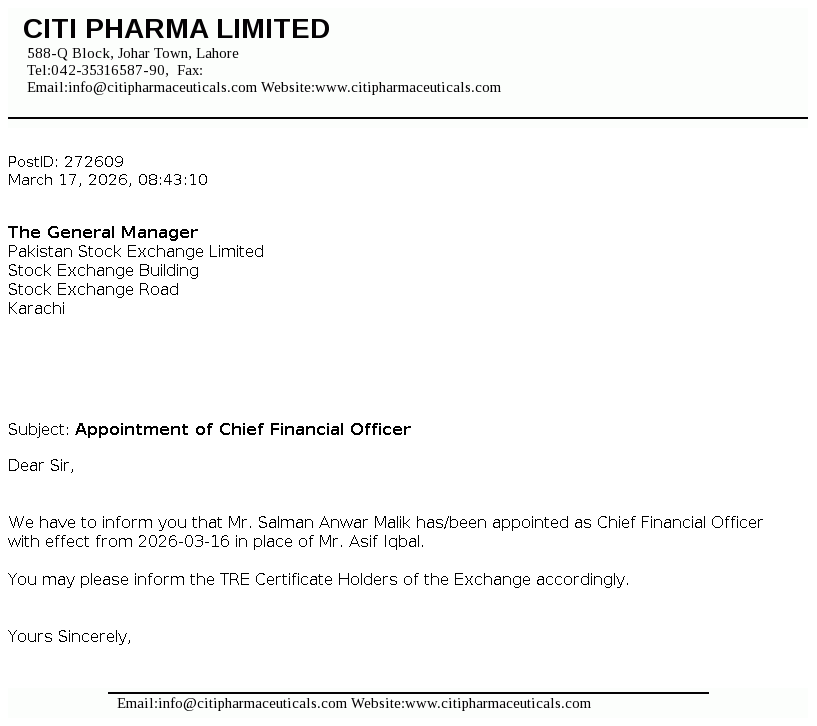This screenshot has height=726, width=817.
Task: Open the website link in the header
Action: point(408,87)
